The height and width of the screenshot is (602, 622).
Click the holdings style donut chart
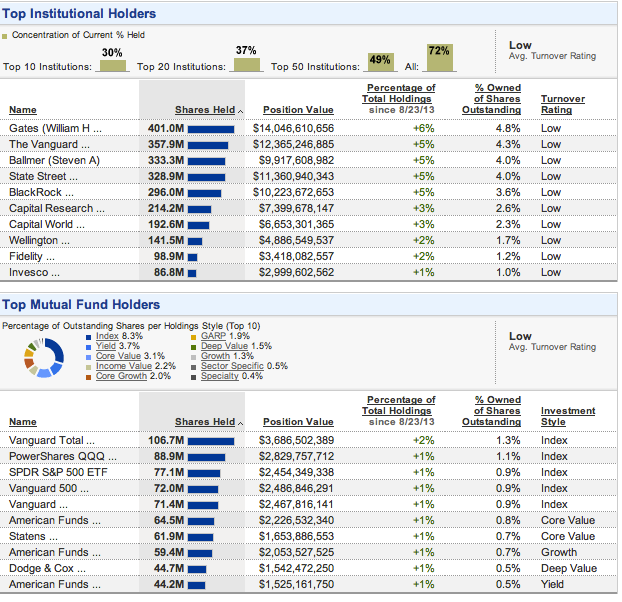point(44,357)
